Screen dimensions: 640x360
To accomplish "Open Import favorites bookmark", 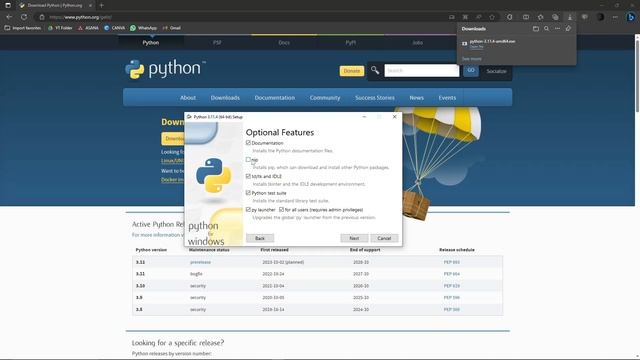I will [x=23, y=28].
